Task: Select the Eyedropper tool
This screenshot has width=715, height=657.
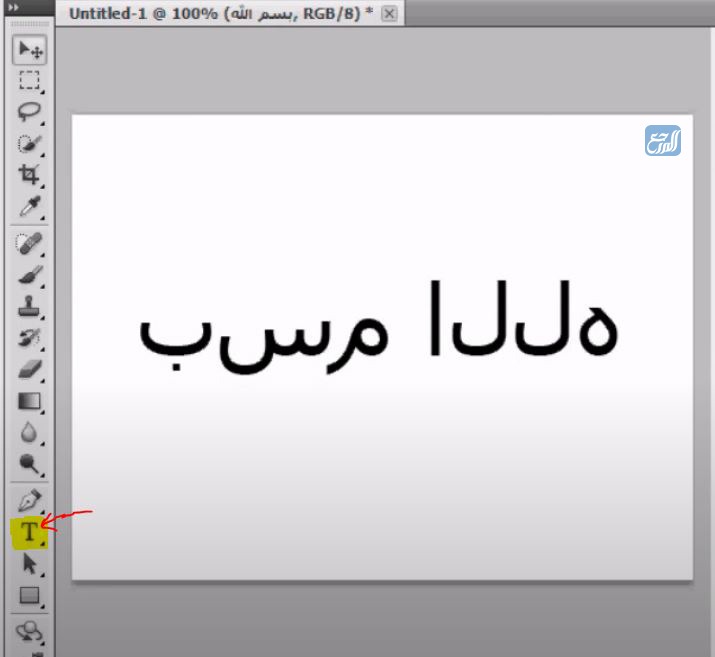Action: click(x=30, y=207)
